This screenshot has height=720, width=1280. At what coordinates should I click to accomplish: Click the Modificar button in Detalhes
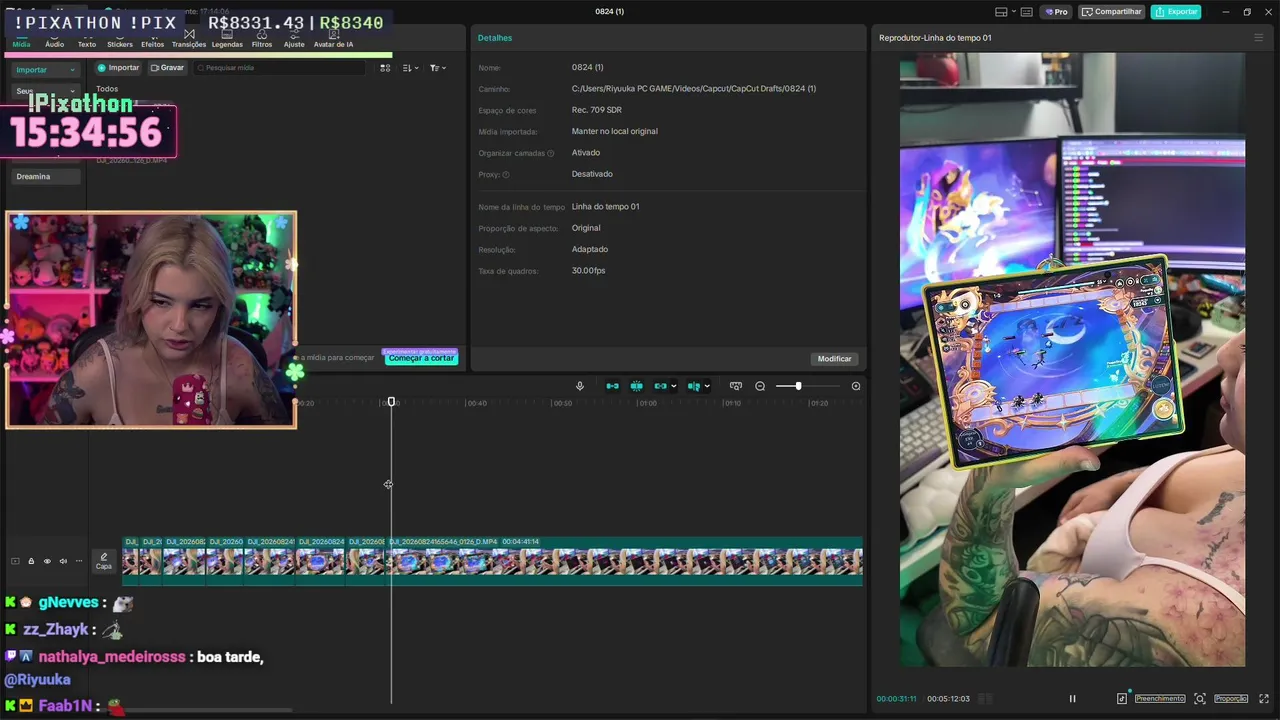[x=835, y=359]
